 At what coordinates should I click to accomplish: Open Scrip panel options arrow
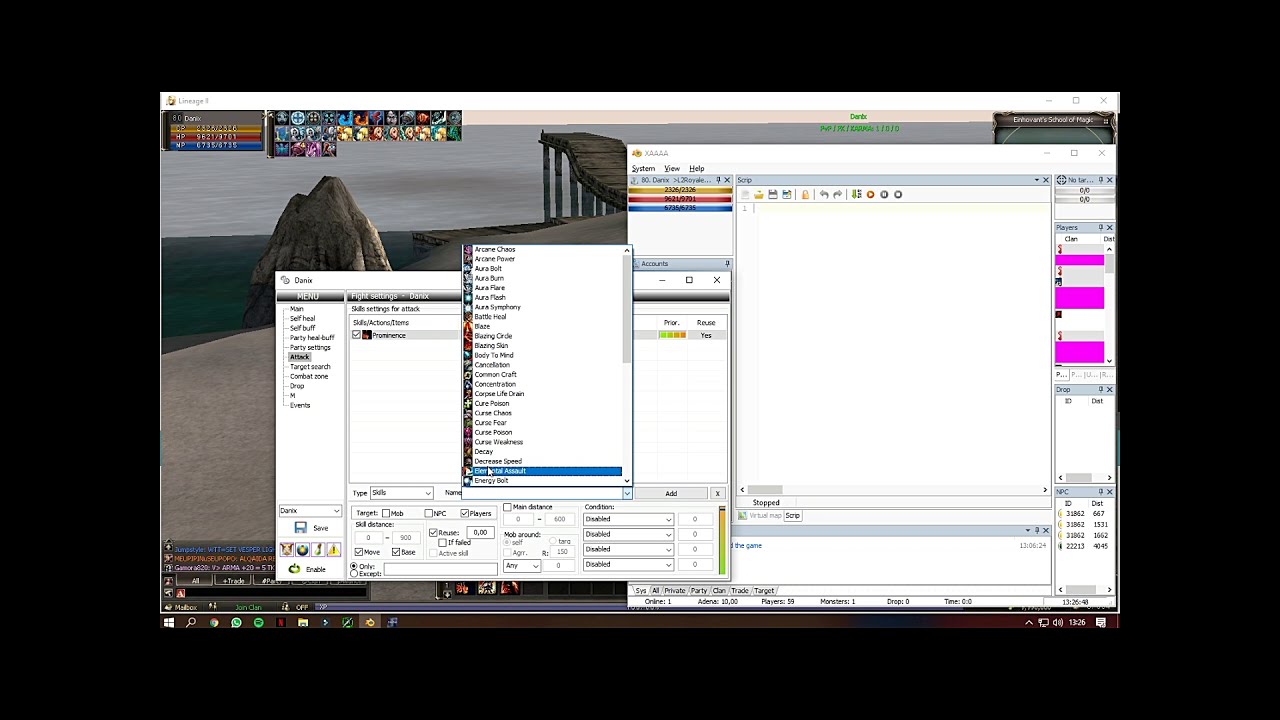1036,180
